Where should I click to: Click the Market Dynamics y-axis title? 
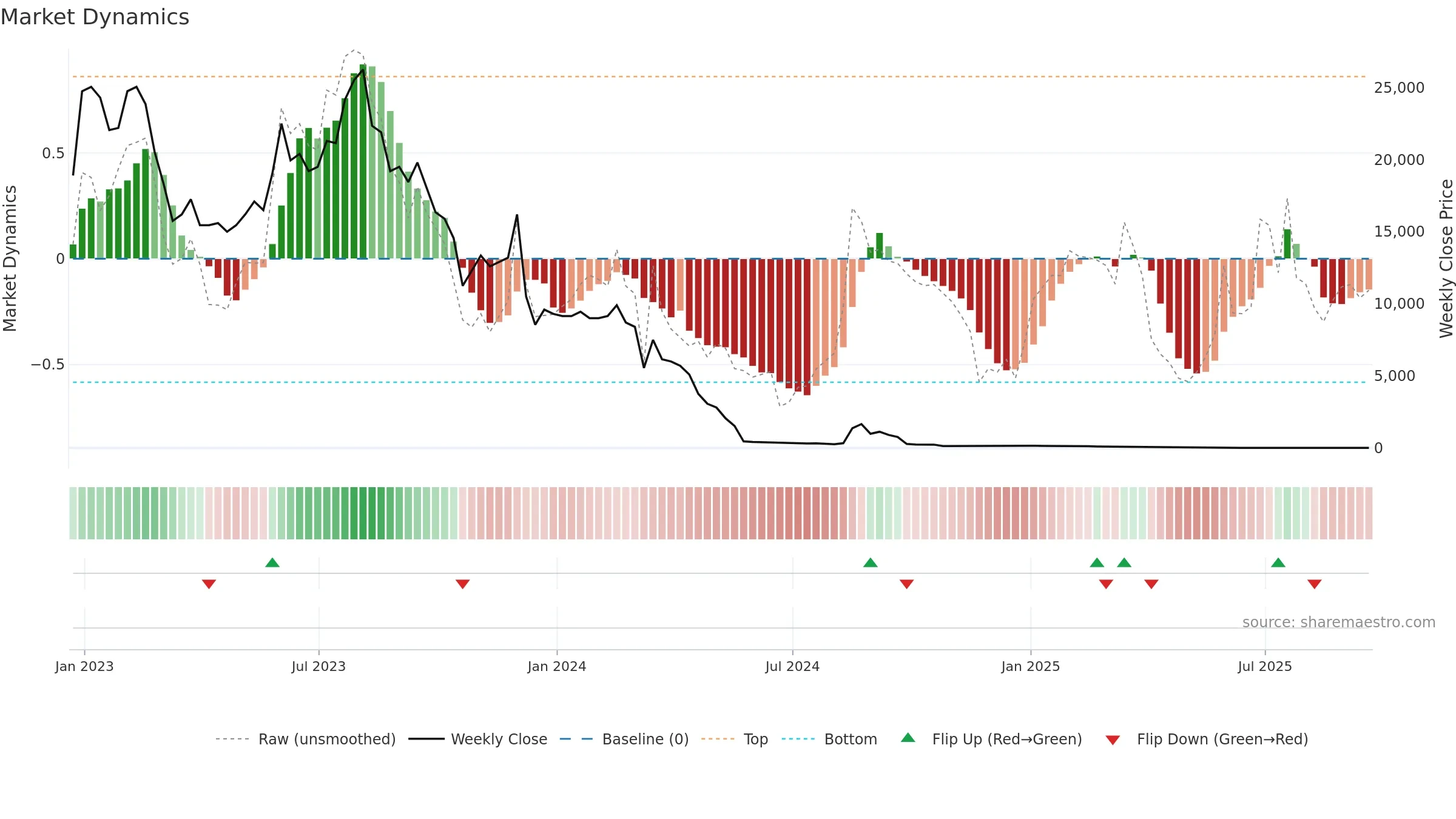[x=10, y=258]
